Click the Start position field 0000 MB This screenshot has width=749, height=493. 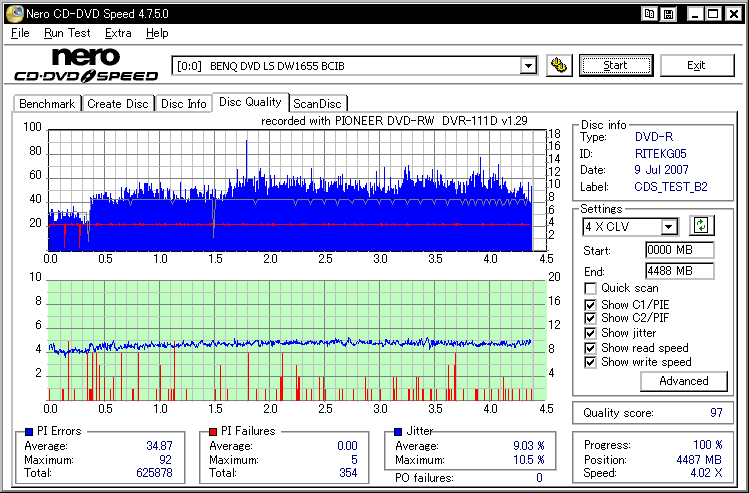point(680,250)
